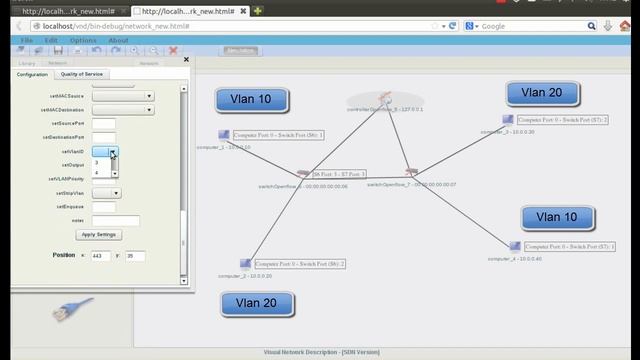Click the browser reload icon
640x360 pixels.
[x=452, y=26]
